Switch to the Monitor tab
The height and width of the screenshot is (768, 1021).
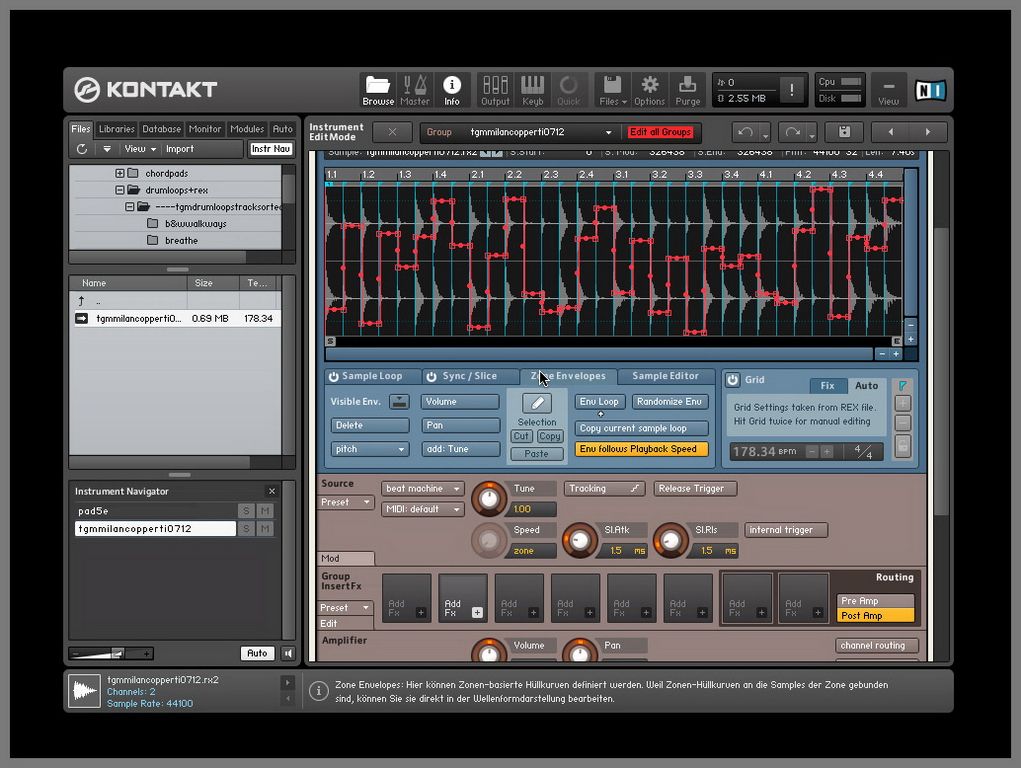[x=205, y=129]
